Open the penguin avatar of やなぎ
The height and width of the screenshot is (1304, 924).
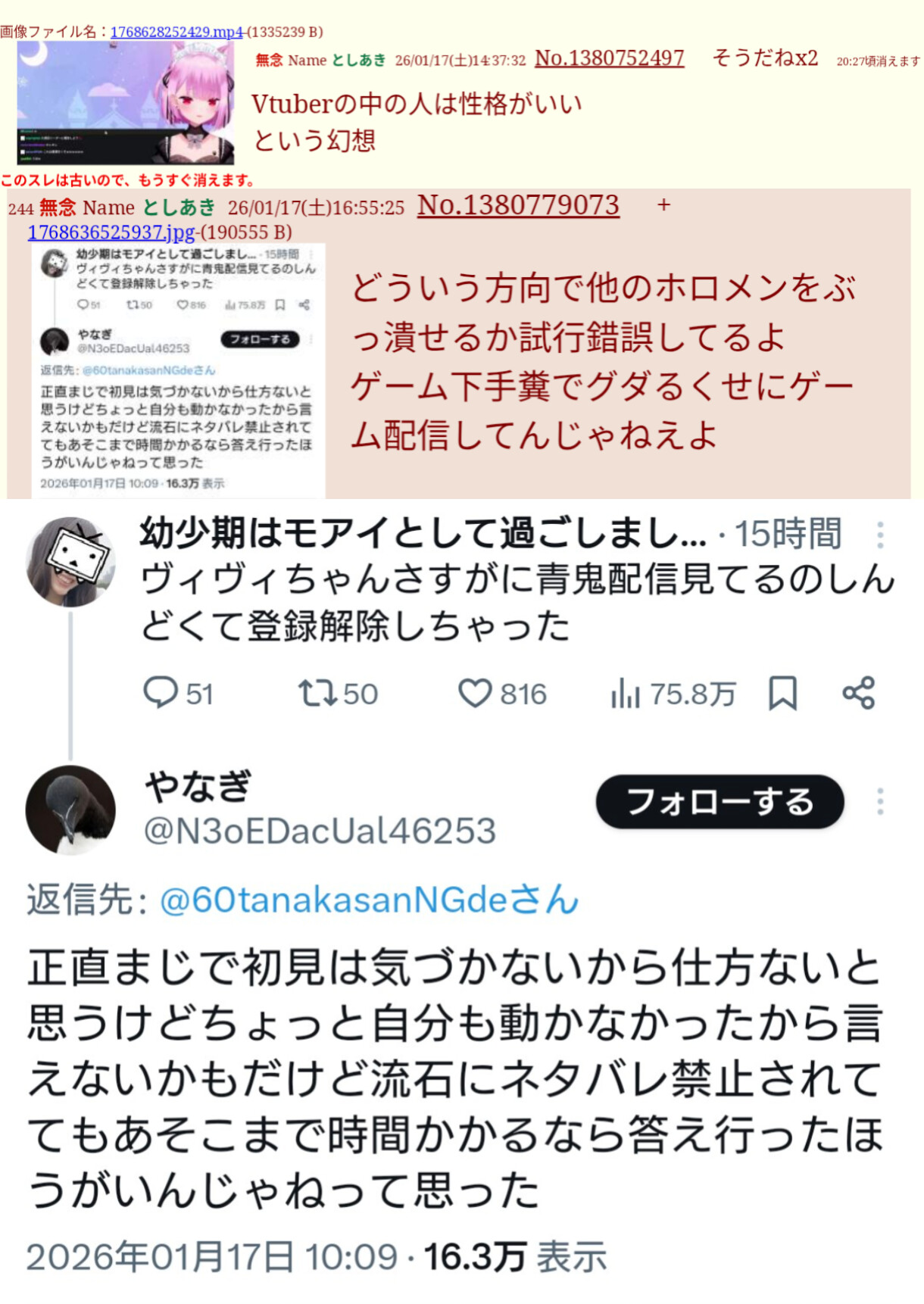tap(70, 810)
